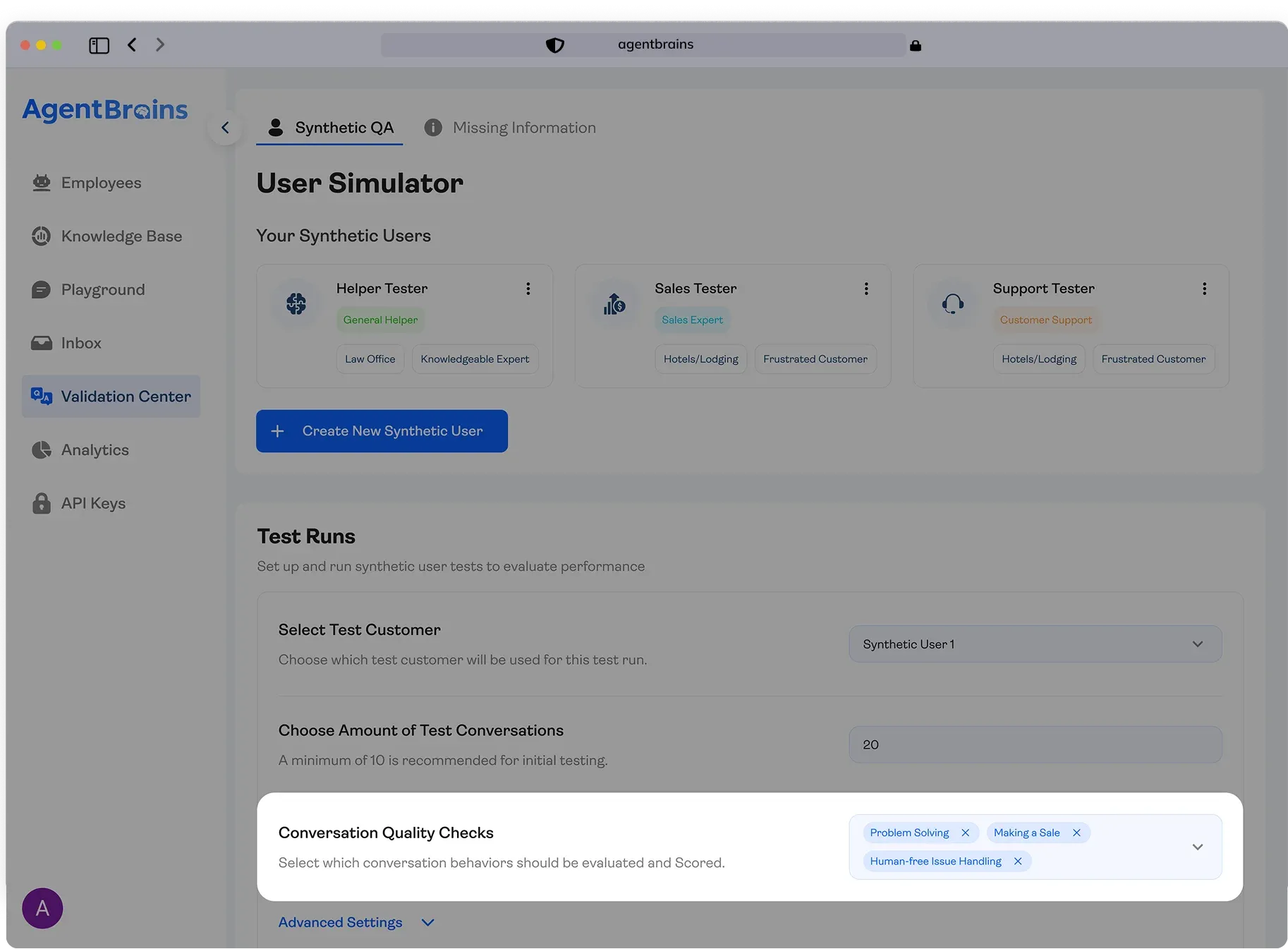Image resolution: width=1288 pixels, height=949 pixels.
Task: Expand the Conversation Quality Checks dropdown arrow
Action: [x=1197, y=847]
